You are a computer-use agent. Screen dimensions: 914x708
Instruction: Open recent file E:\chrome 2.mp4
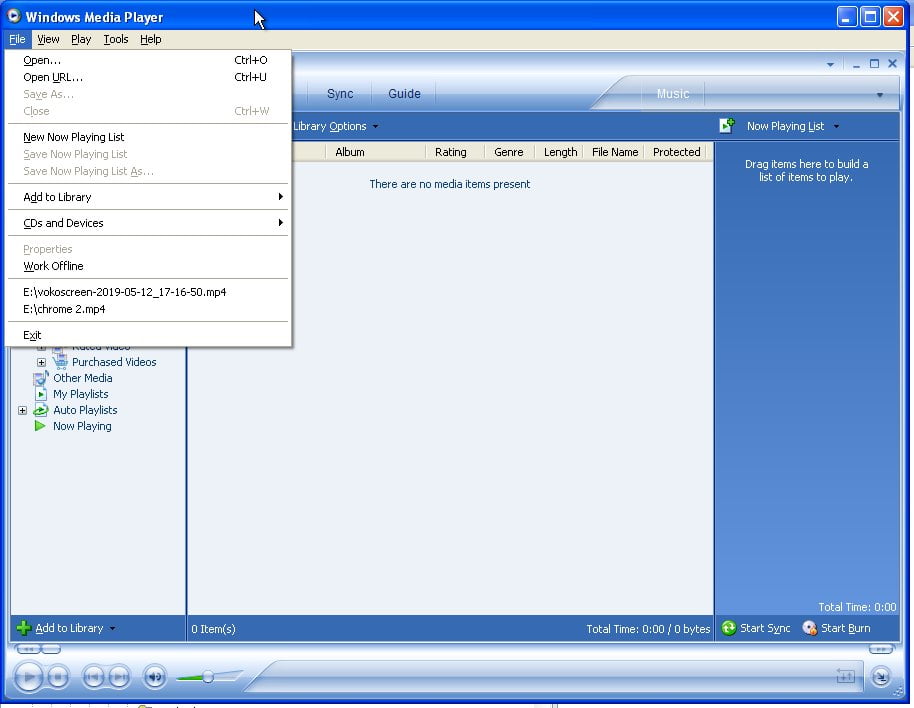pos(148,309)
